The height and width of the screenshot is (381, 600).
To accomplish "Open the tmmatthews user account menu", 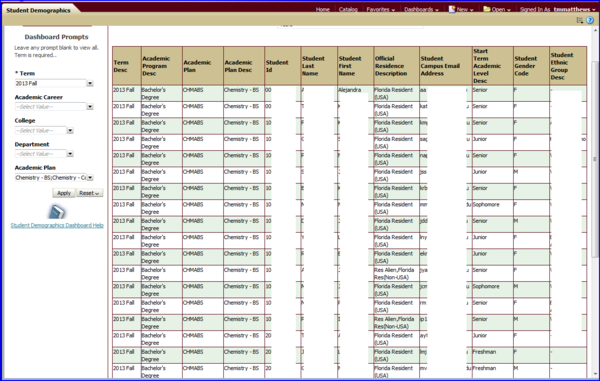I will pyautogui.click(x=574, y=10).
